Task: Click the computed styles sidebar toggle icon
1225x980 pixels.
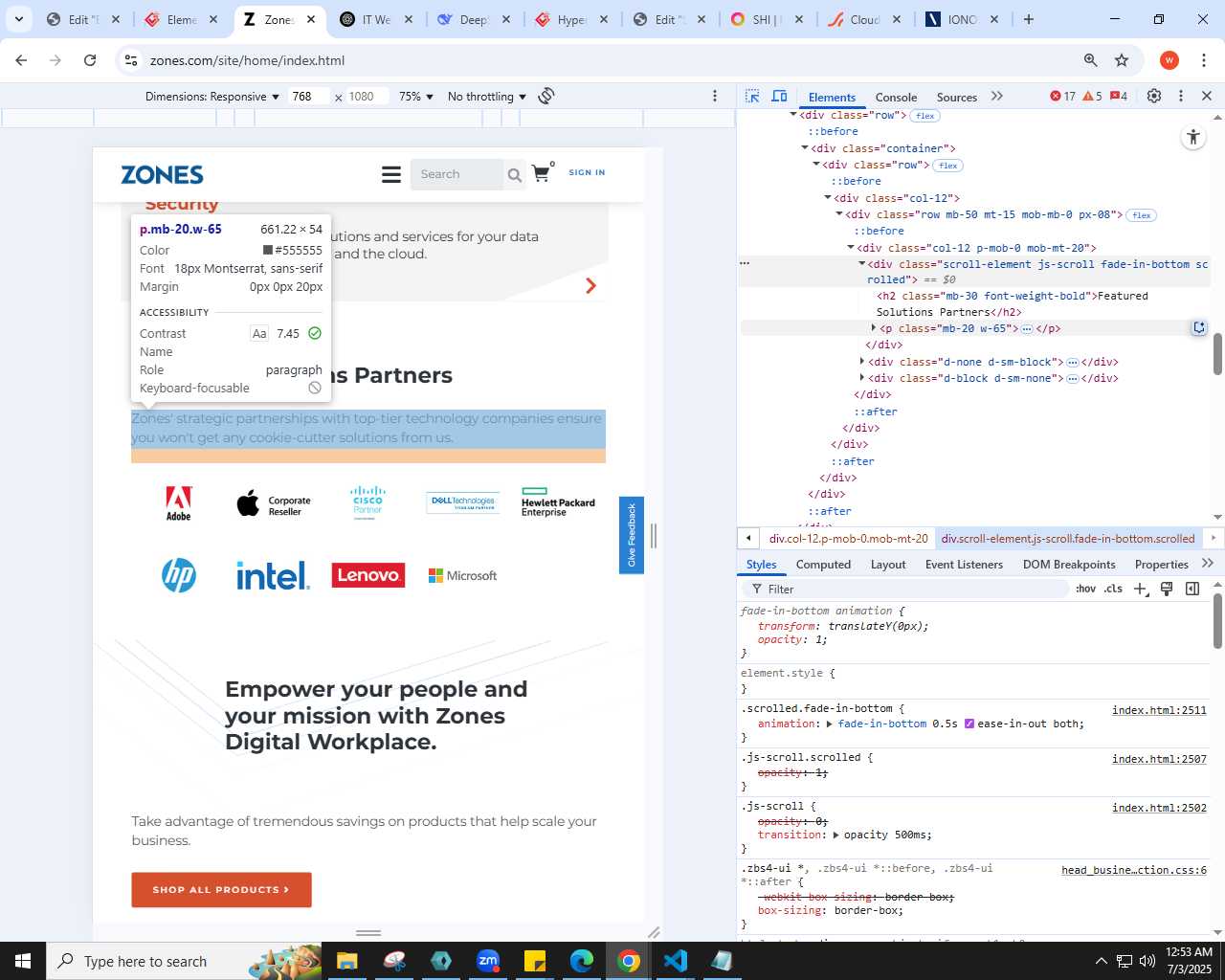Action: pos(1192,589)
